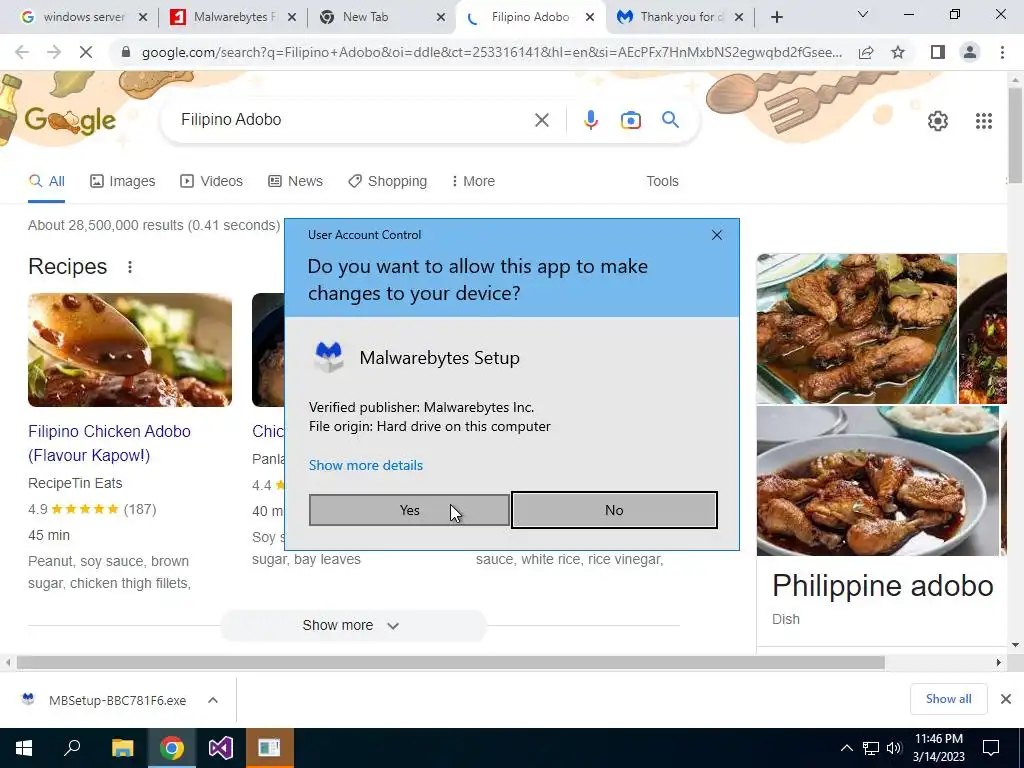Screen dimensions: 1024x768
Task: Click Yes in User Account Control dialog
Action: pyautogui.click(x=409, y=510)
